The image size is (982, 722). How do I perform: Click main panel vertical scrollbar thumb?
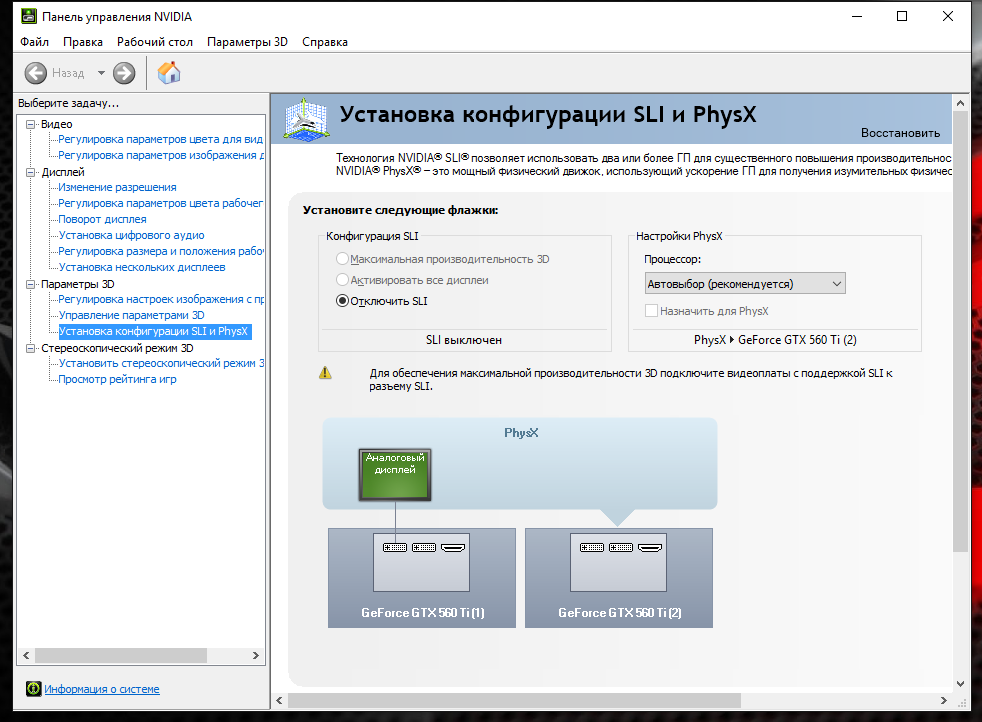point(961,332)
